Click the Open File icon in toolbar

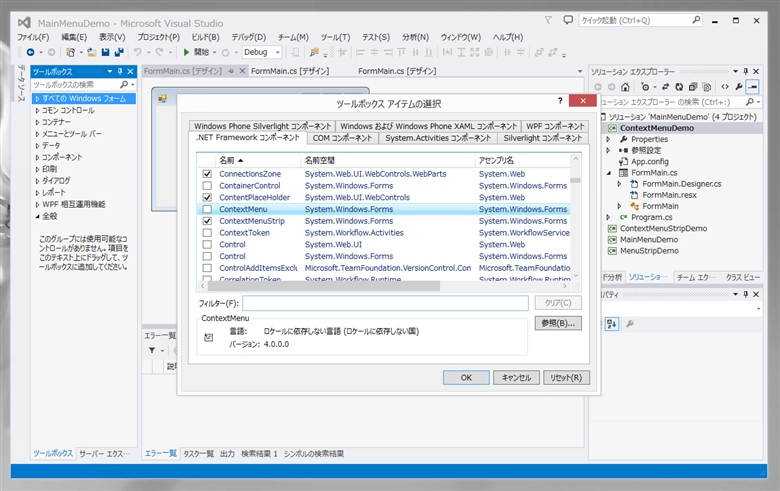[92, 52]
